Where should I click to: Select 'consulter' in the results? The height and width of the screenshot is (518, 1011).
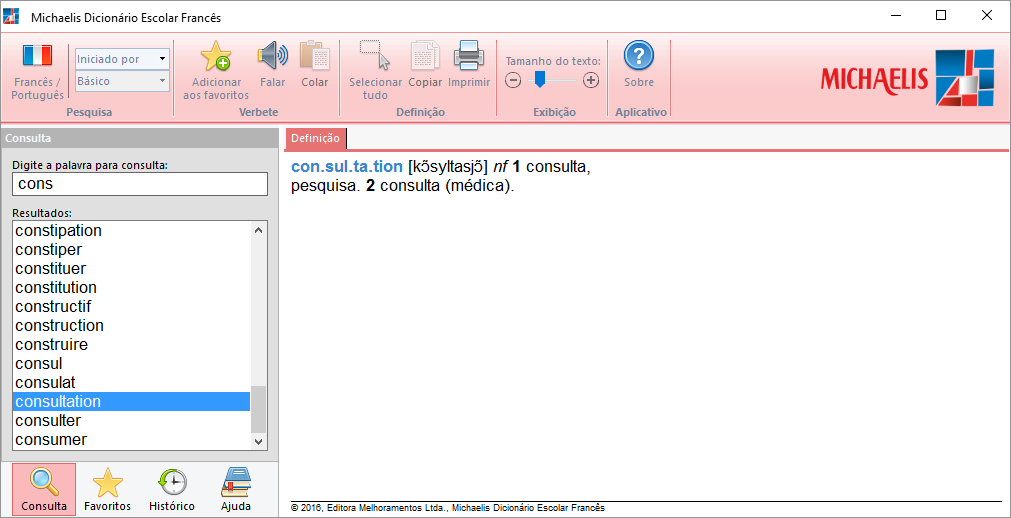pyautogui.click(x=132, y=421)
